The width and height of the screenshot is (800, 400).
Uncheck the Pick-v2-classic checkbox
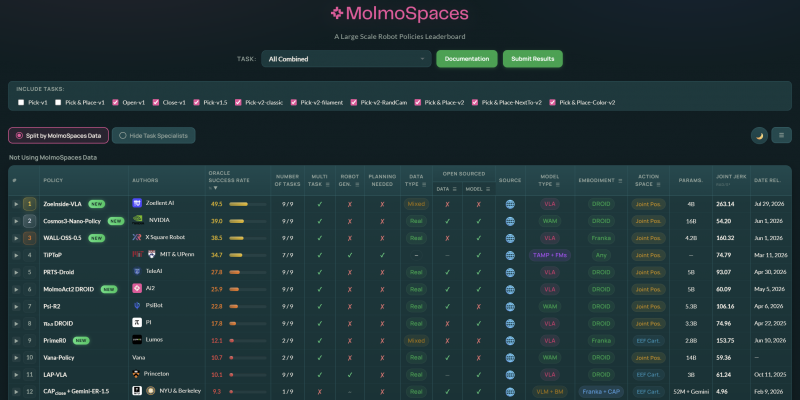[x=238, y=103]
